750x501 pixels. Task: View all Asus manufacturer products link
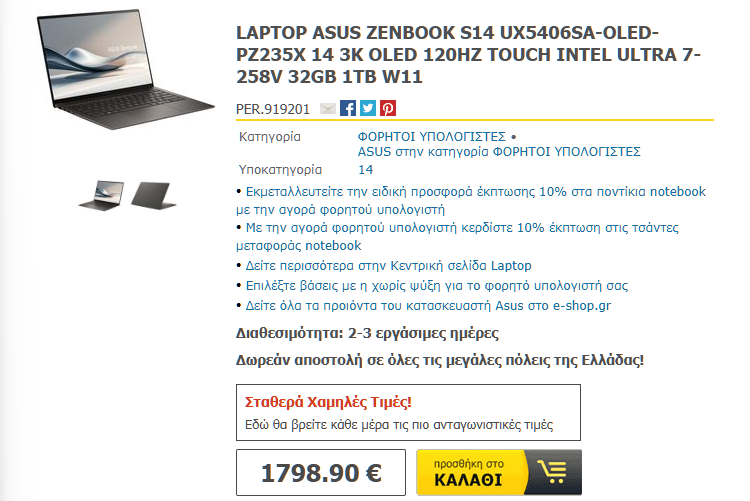point(428,306)
